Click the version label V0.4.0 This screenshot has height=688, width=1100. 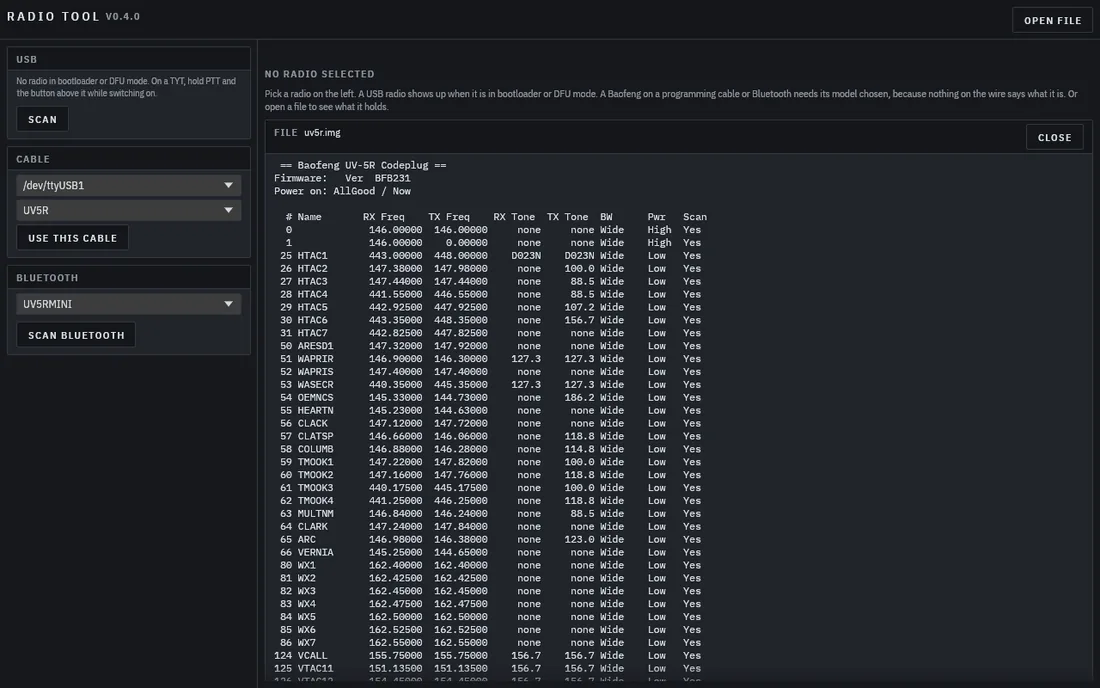pyautogui.click(x=123, y=16)
